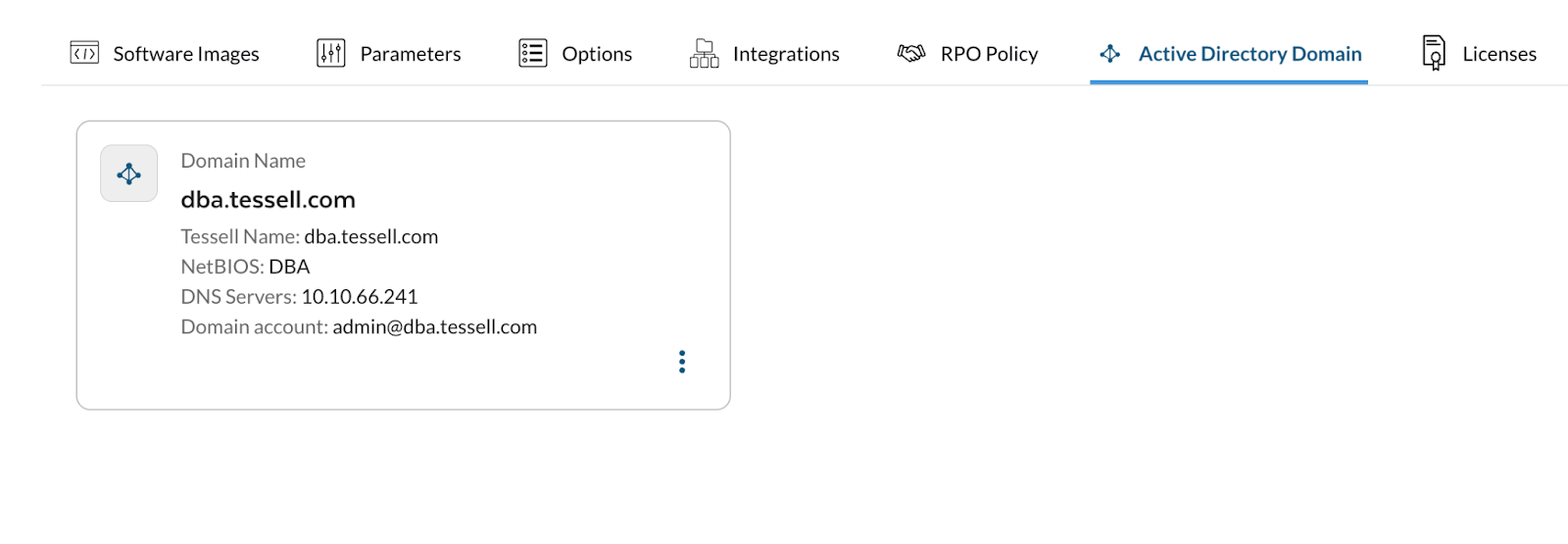Click the NetBIOS value DBA
Viewport: 1568px width, 544px height.
289,267
